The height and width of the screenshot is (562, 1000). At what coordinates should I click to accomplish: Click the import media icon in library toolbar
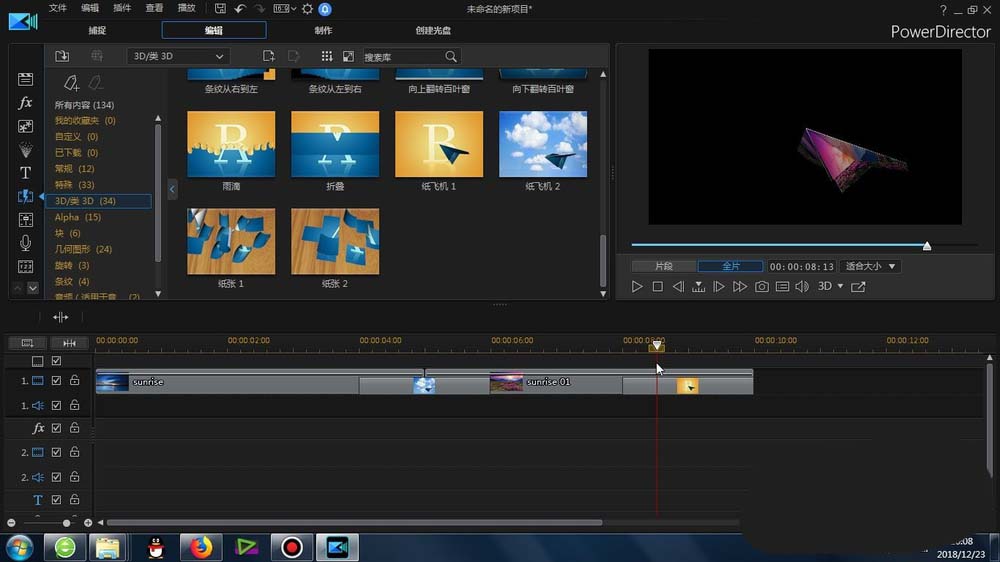62,56
